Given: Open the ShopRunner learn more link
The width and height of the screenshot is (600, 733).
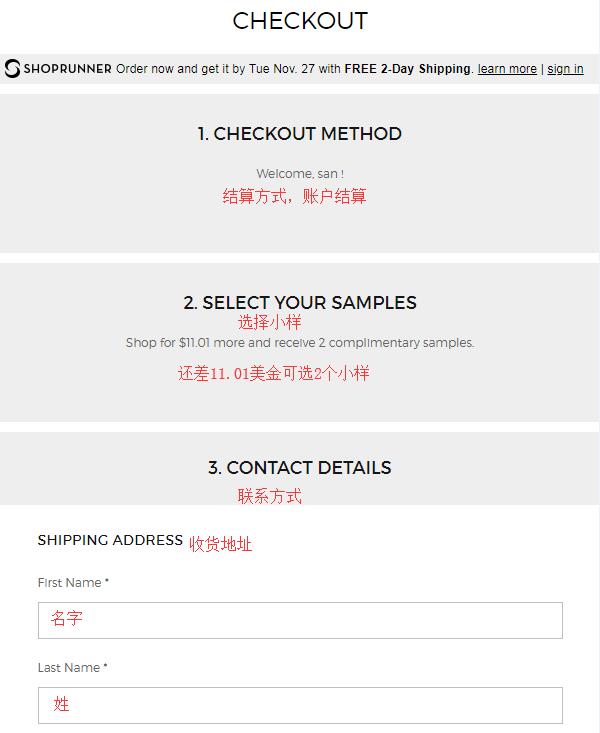Looking at the screenshot, I should tap(507, 69).
